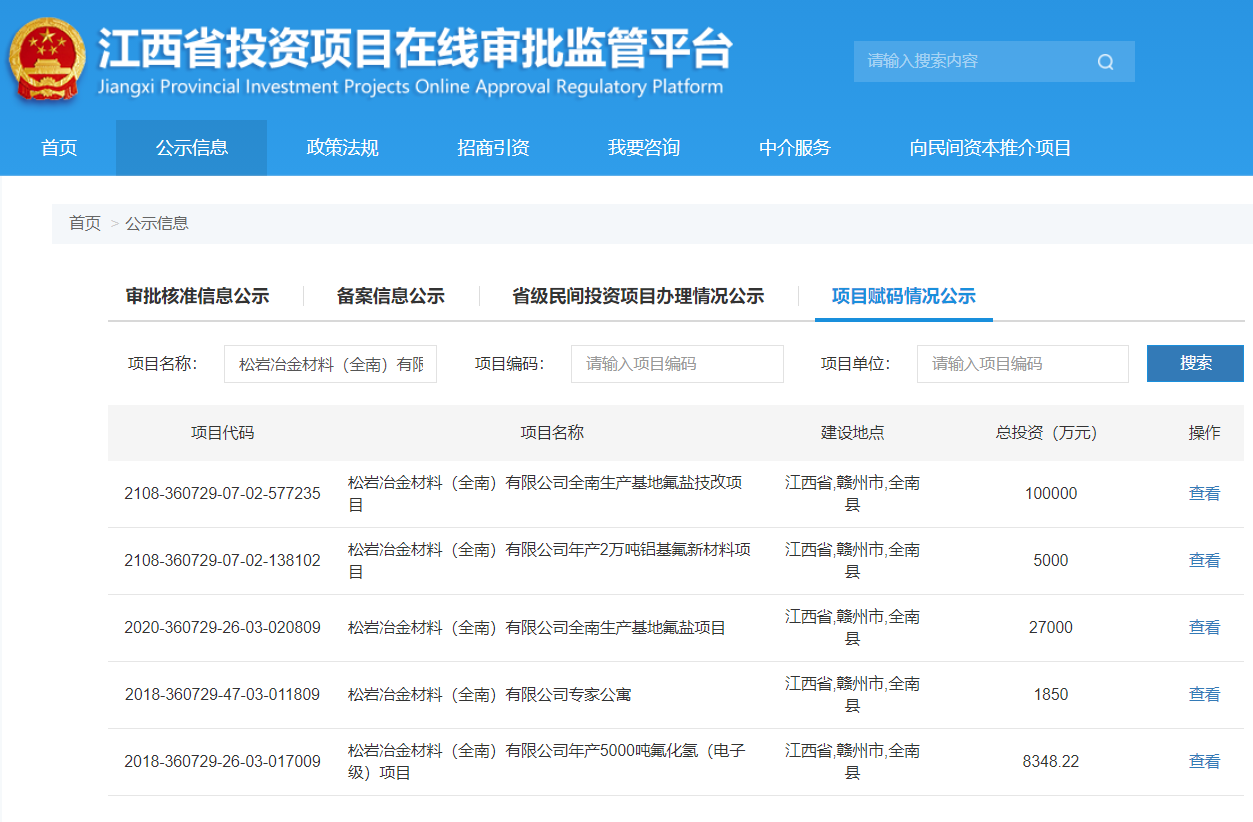The width and height of the screenshot is (1253, 822).
Task: Click the magnifier search icon in header
Action: 1105,62
